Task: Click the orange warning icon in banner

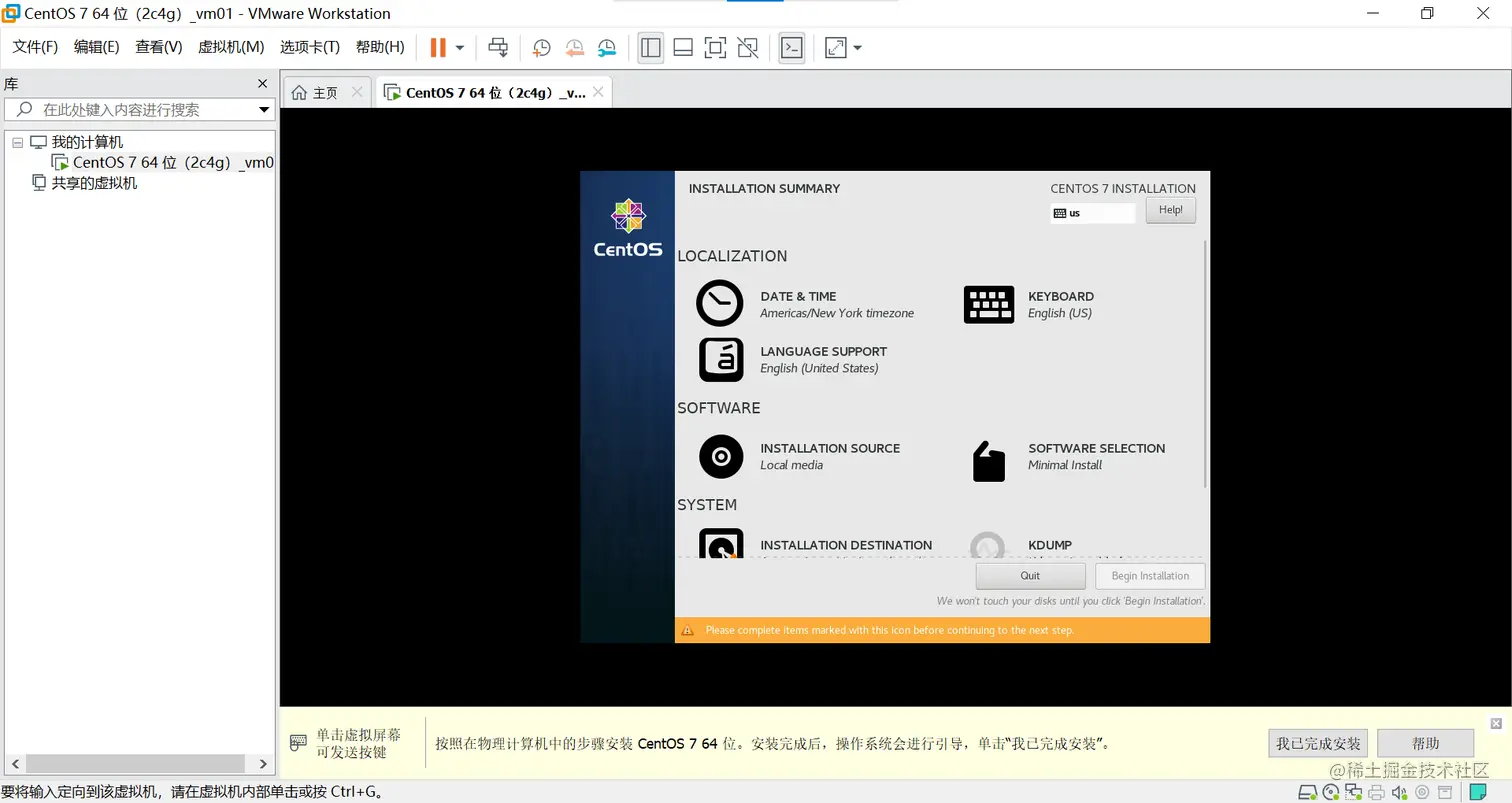Action: tap(687, 630)
